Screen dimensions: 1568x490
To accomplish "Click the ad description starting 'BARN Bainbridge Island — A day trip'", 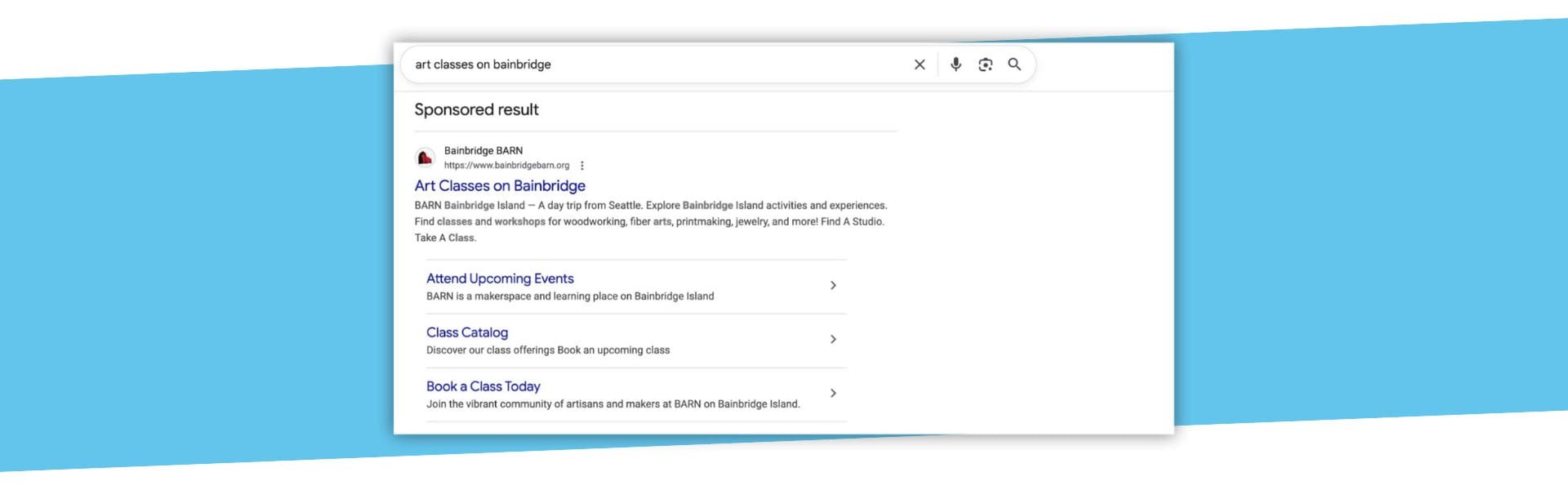I will [x=651, y=221].
